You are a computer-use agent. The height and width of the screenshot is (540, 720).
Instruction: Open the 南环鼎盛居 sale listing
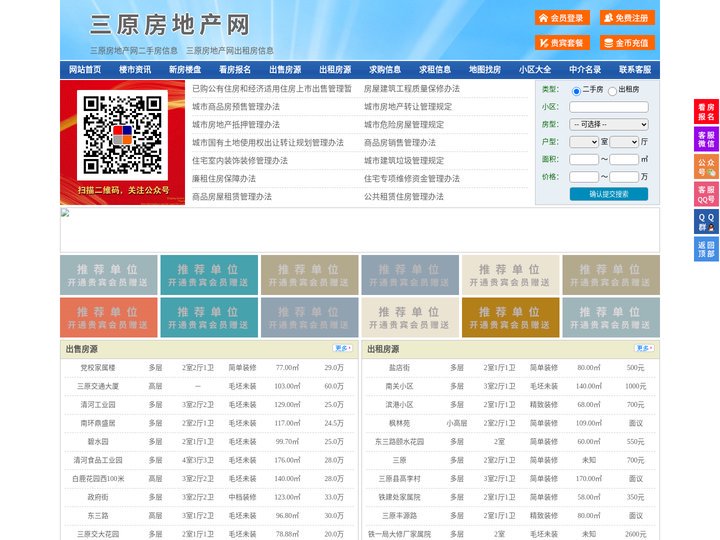coord(98,423)
